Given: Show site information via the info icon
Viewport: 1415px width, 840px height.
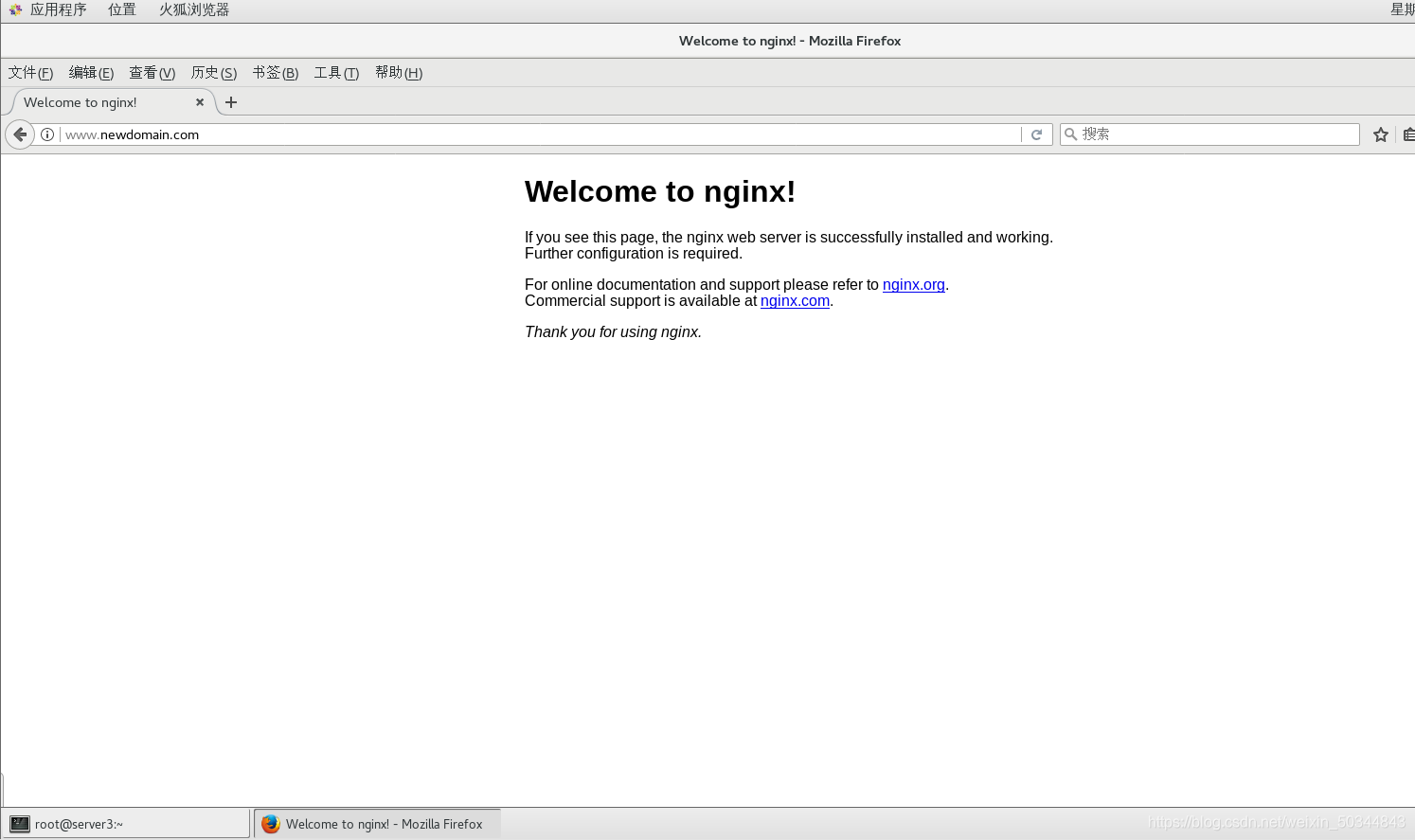Looking at the screenshot, I should click(47, 134).
